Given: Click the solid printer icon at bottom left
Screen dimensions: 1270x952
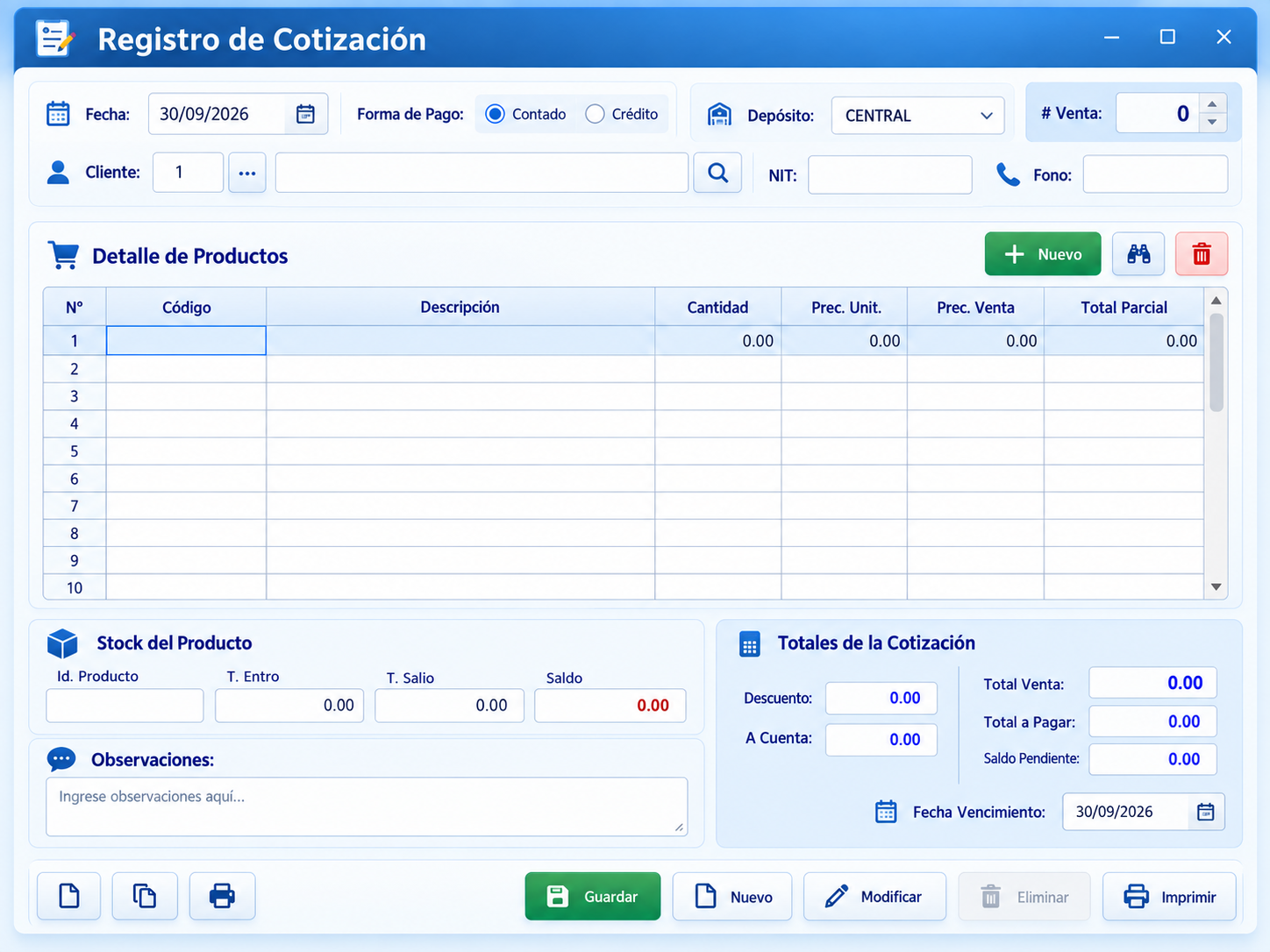Looking at the screenshot, I should tap(222, 896).
